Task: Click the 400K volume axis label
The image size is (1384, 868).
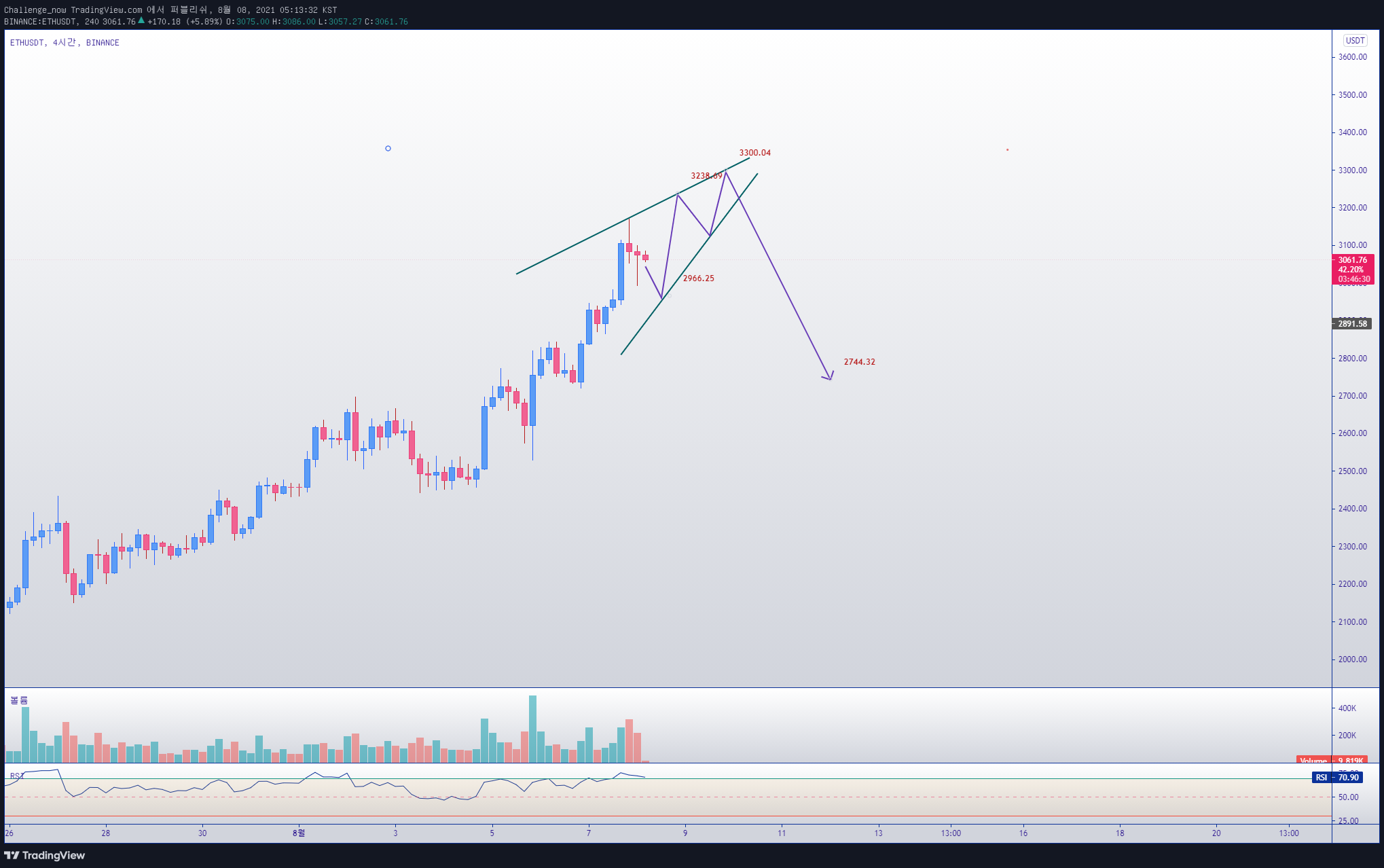Action: click(1347, 708)
